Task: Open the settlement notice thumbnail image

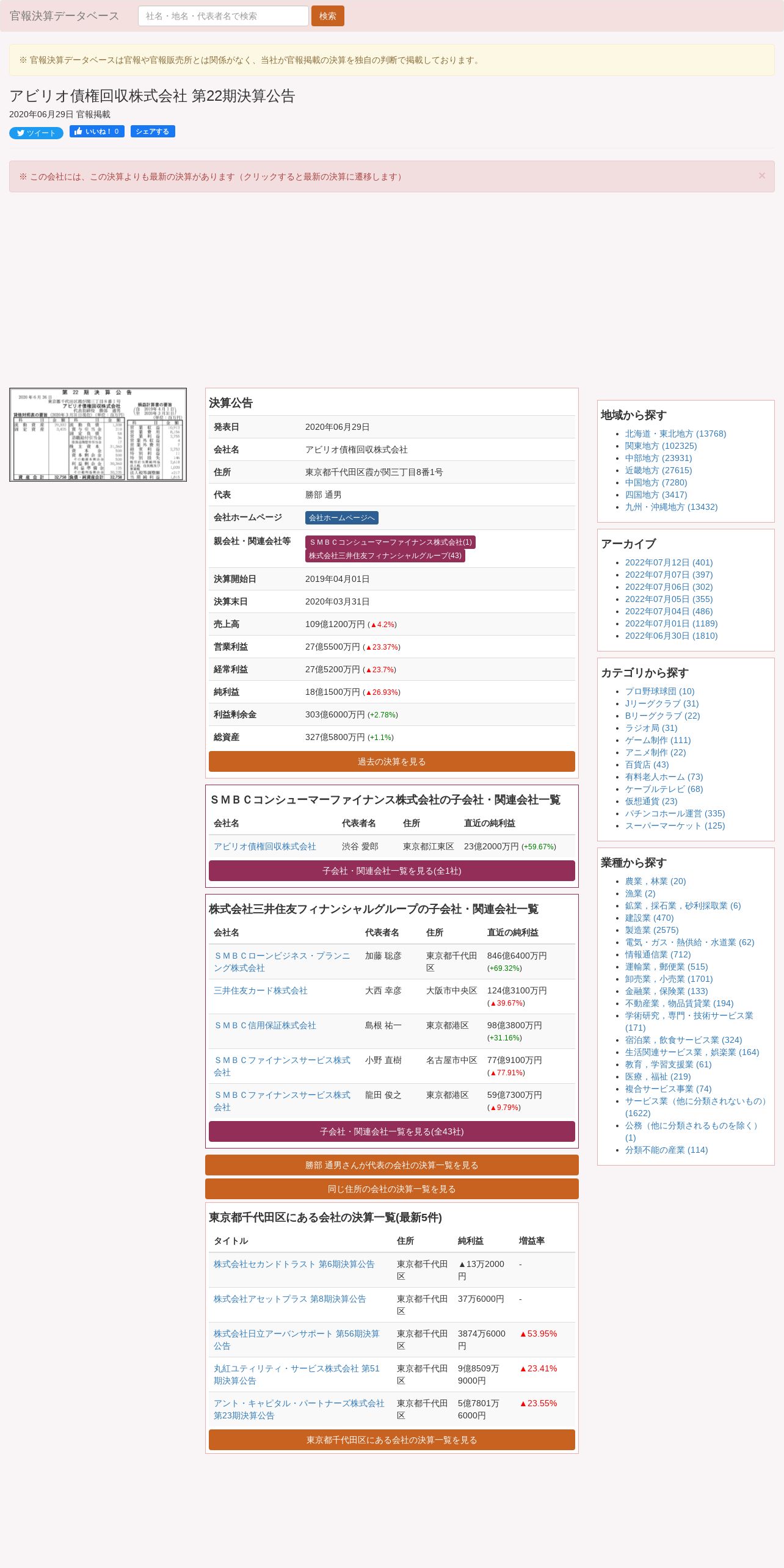Action: (x=98, y=435)
